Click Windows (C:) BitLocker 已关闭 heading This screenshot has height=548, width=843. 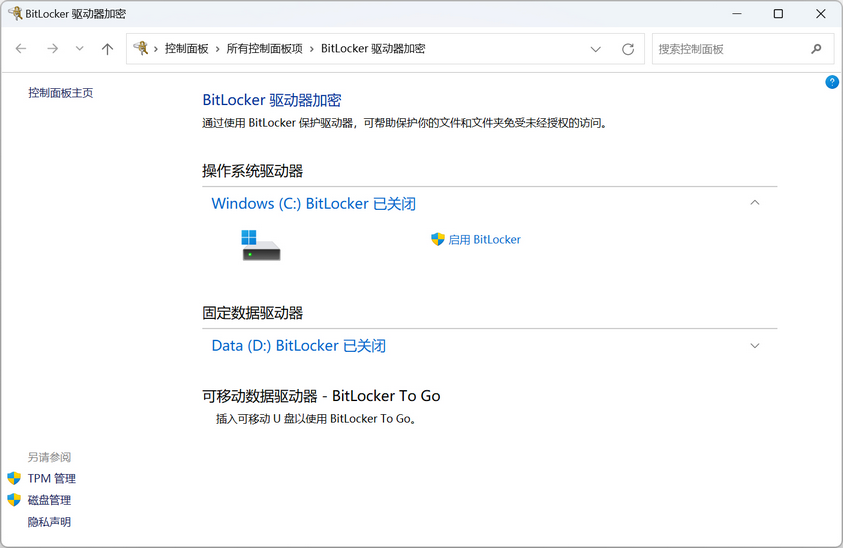(x=313, y=204)
